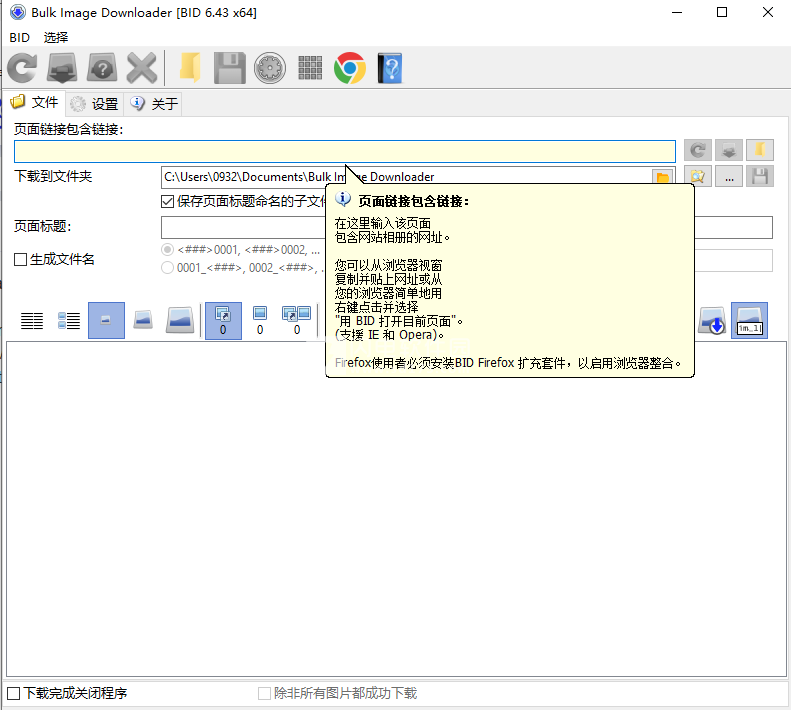
Task: Toggle the linked images filter showing 0
Action: point(223,320)
